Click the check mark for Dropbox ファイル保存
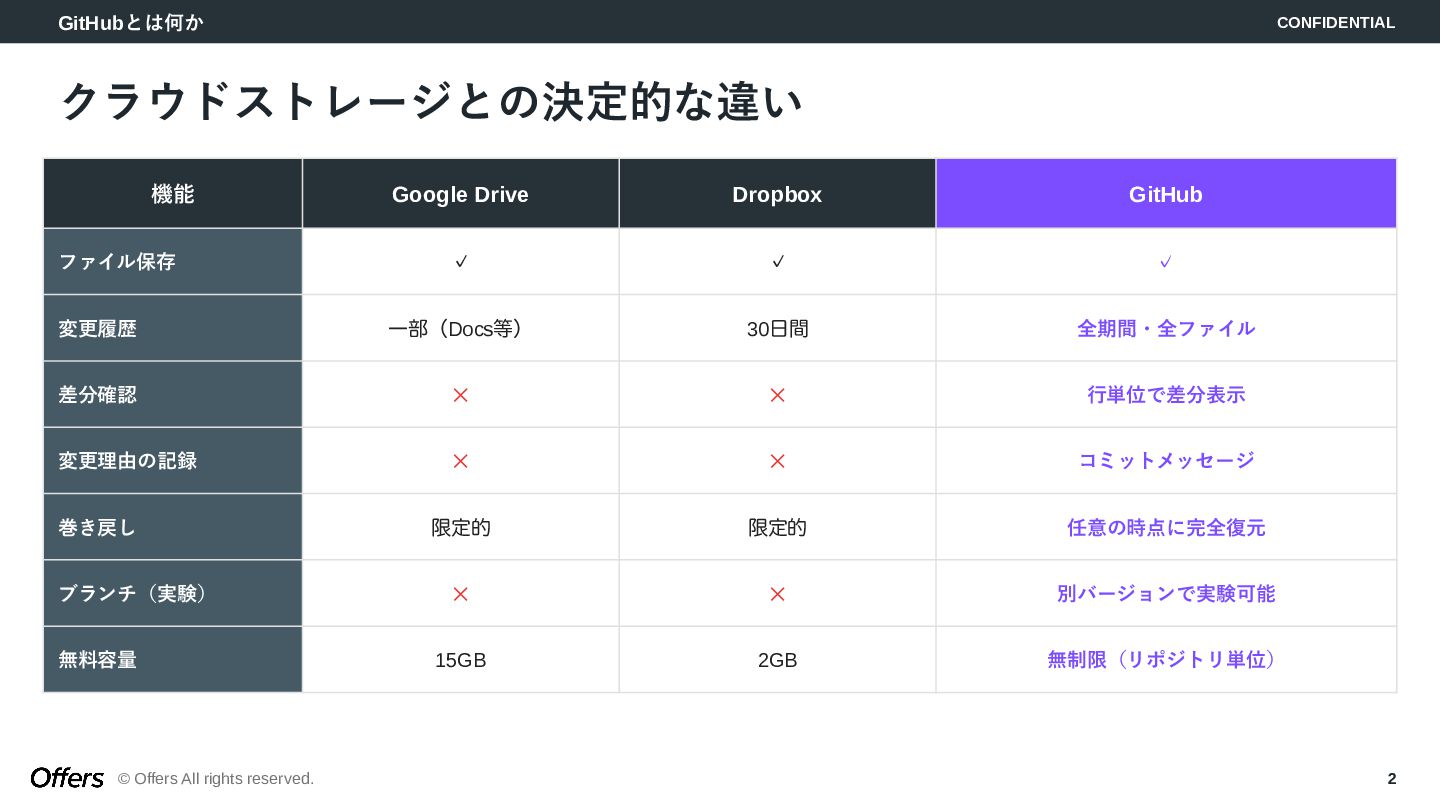 coord(778,262)
